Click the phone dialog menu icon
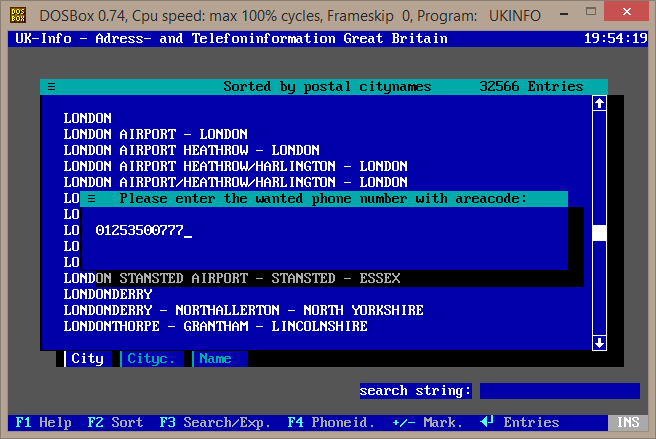This screenshot has width=656, height=439. (x=92, y=199)
